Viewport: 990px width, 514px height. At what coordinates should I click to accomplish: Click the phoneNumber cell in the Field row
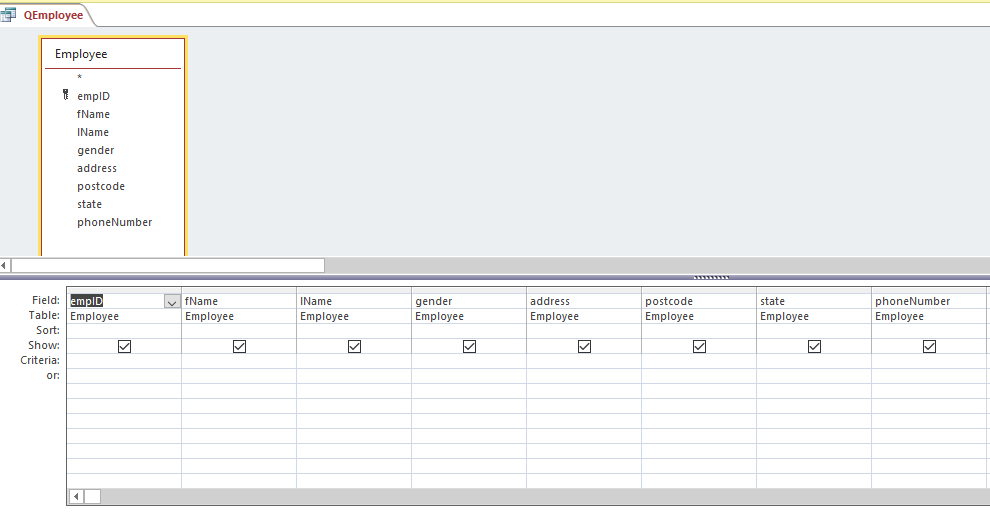[929, 301]
